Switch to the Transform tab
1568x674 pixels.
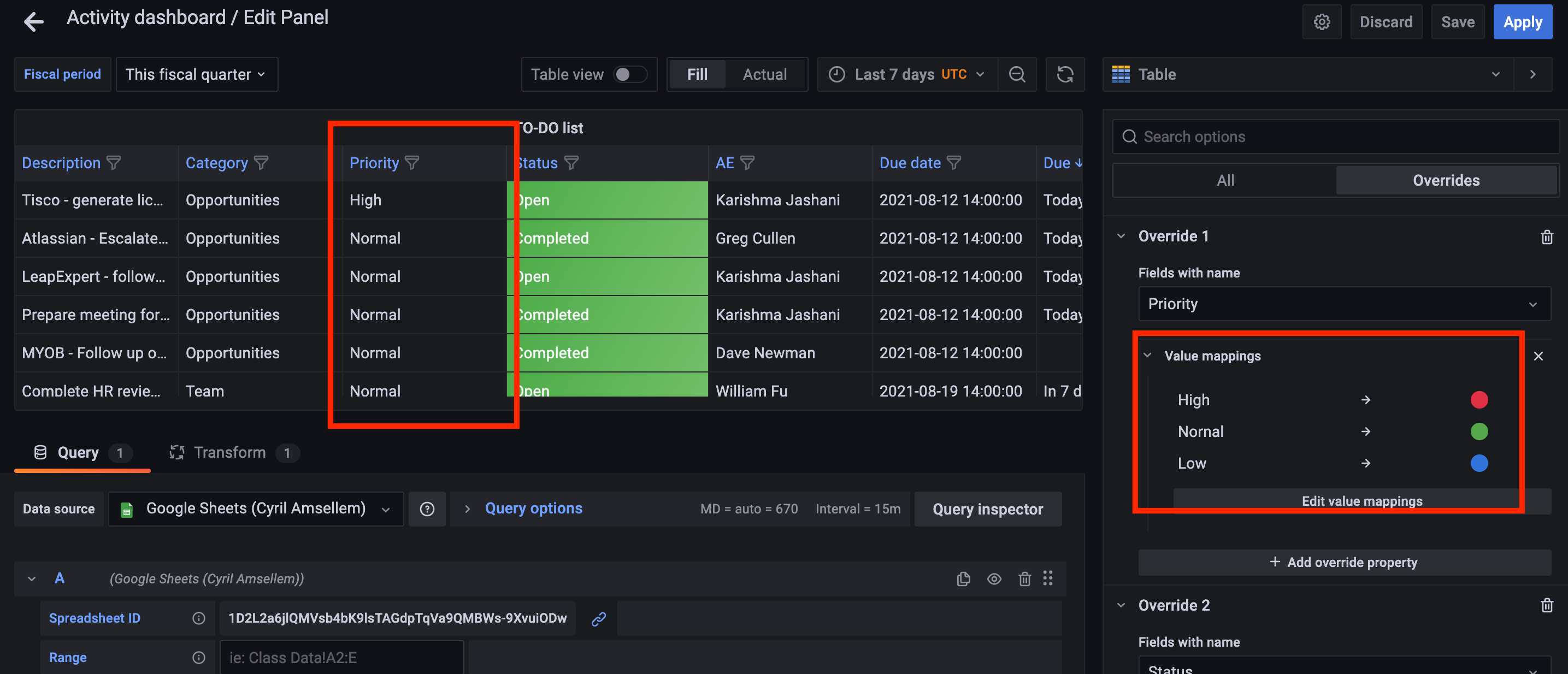229,452
